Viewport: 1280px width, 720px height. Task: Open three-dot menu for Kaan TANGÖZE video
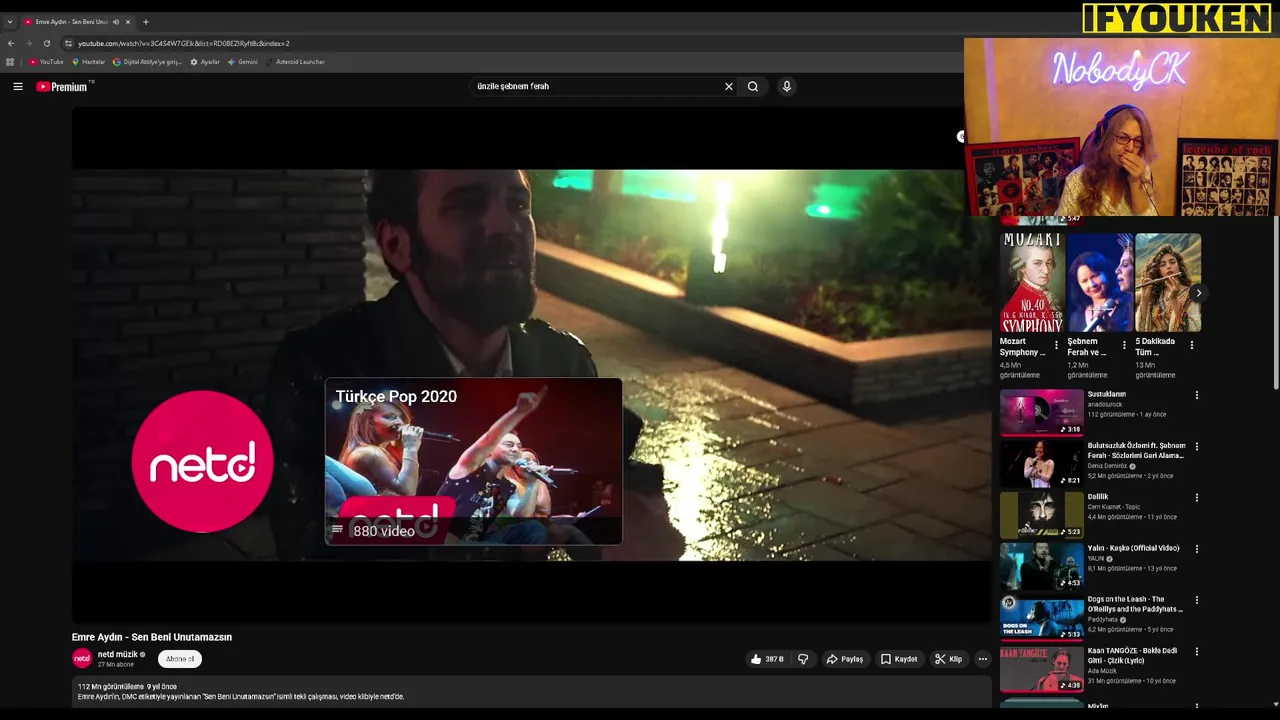pos(1196,651)
